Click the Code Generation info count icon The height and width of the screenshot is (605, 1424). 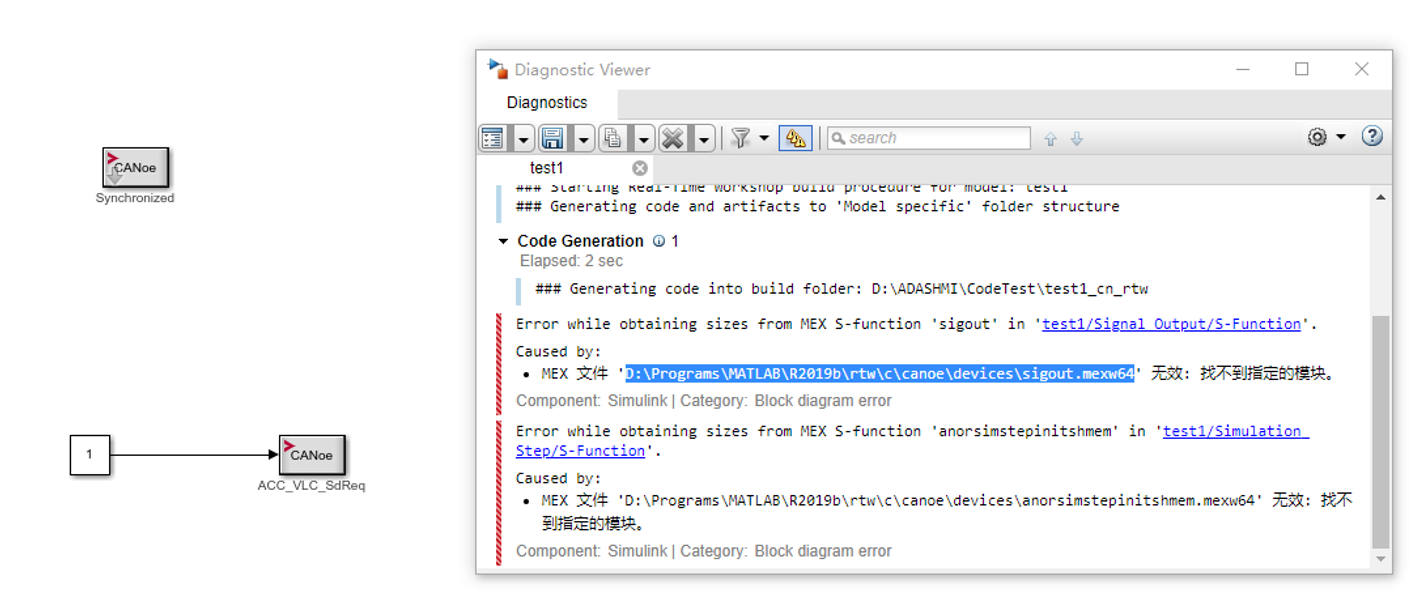pos(659,241)
